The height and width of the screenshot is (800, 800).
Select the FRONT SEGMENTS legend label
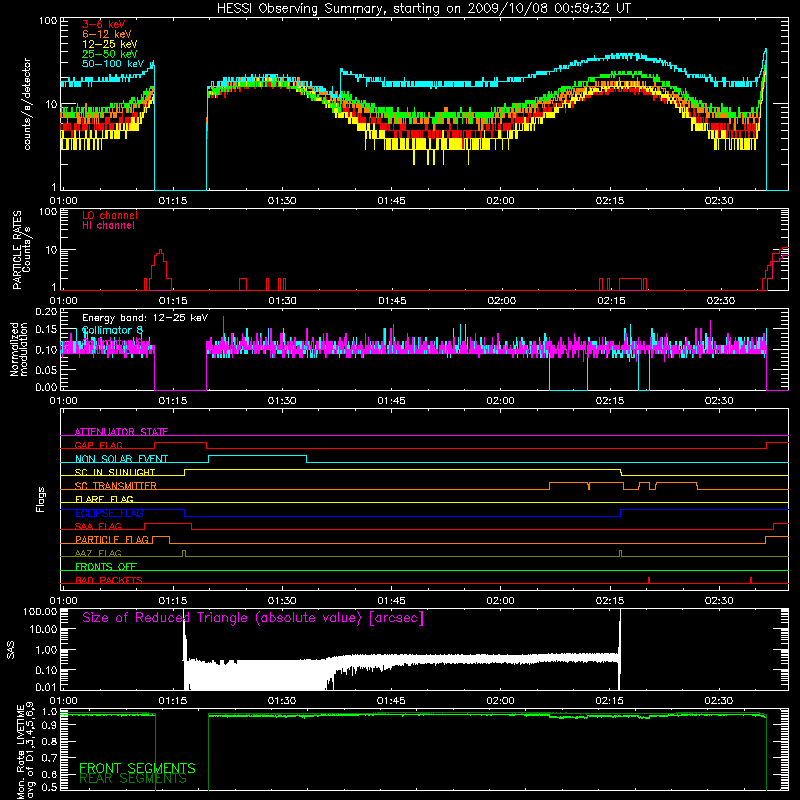pyautogui.click(x=137, y=768)
